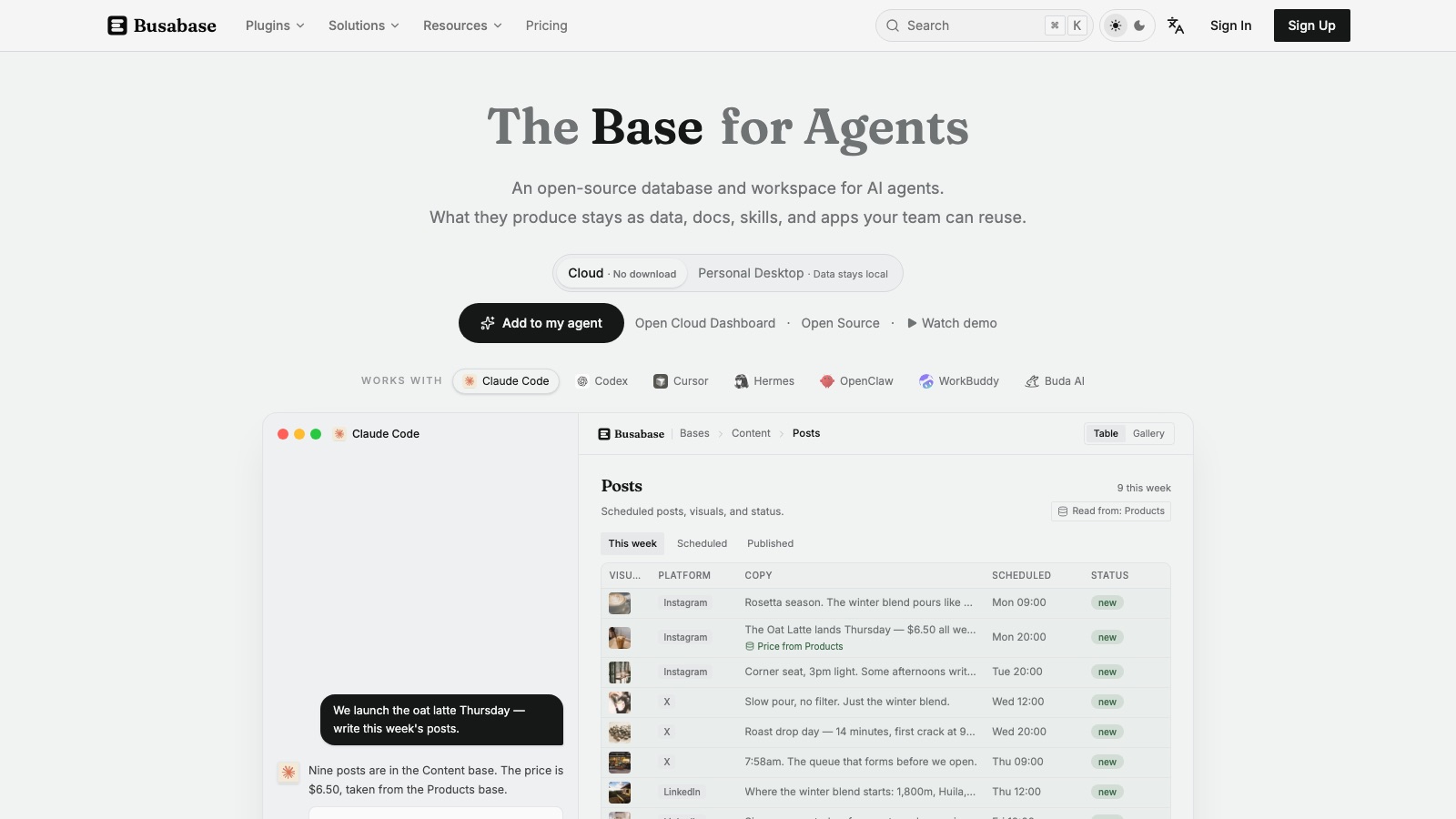Select the Codex agent icon

pyautogui.click(x=582, y=381)
